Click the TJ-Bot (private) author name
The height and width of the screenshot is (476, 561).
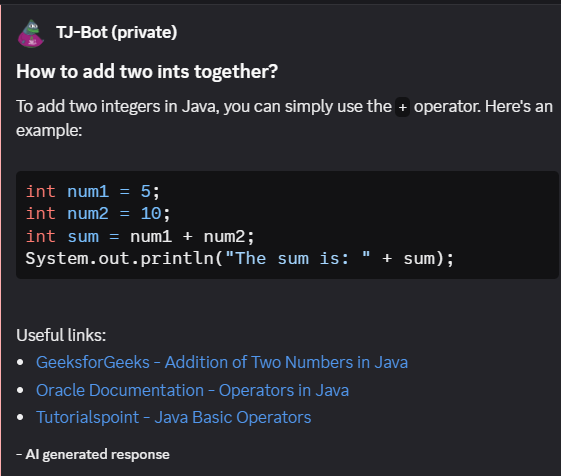click(117, 33)
